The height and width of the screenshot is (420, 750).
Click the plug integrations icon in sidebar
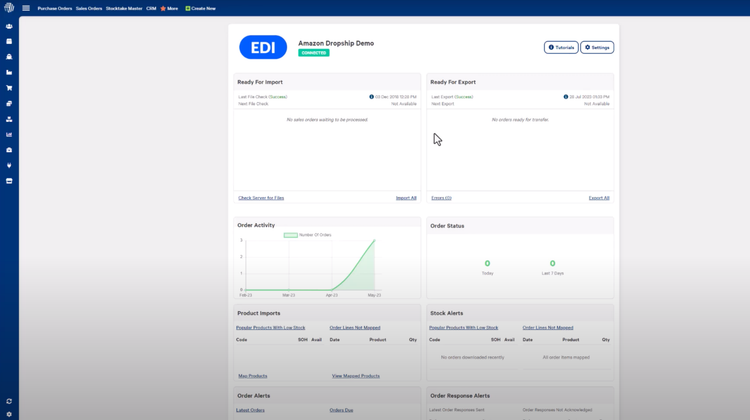point(9,166)
